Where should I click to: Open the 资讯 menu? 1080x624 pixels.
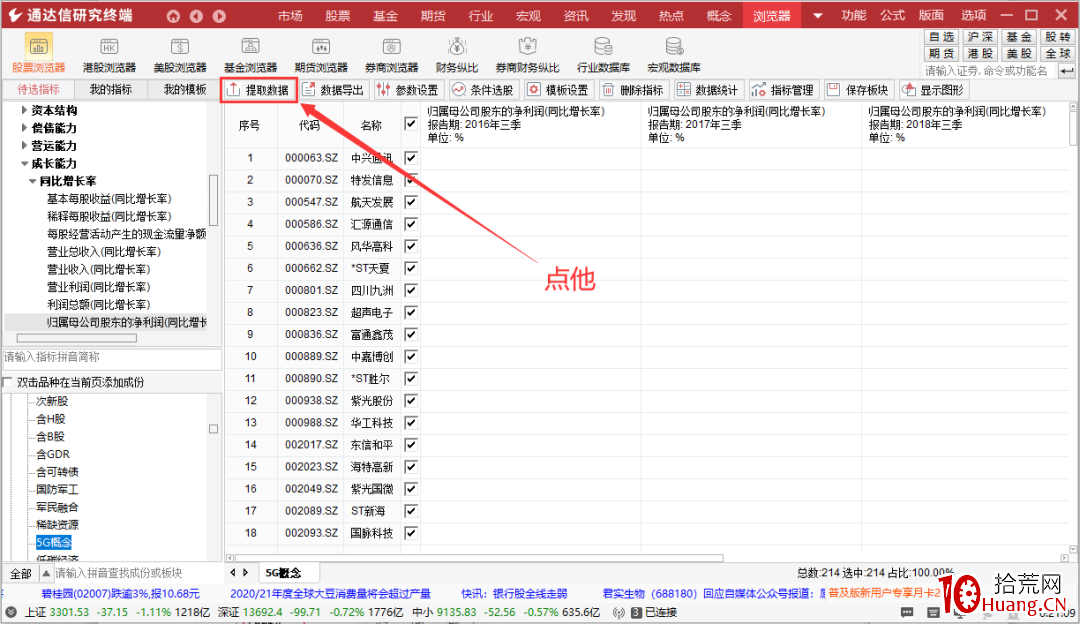[576, 16]
